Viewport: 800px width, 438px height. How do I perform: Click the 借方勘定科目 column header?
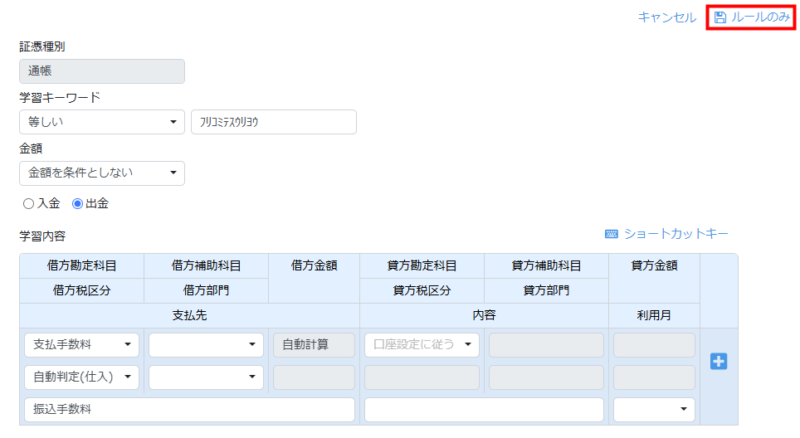(81, 266)
